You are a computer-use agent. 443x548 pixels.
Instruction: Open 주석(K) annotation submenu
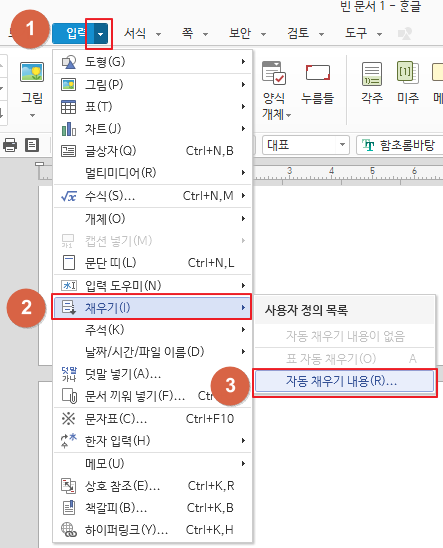(x=153, y=330)
